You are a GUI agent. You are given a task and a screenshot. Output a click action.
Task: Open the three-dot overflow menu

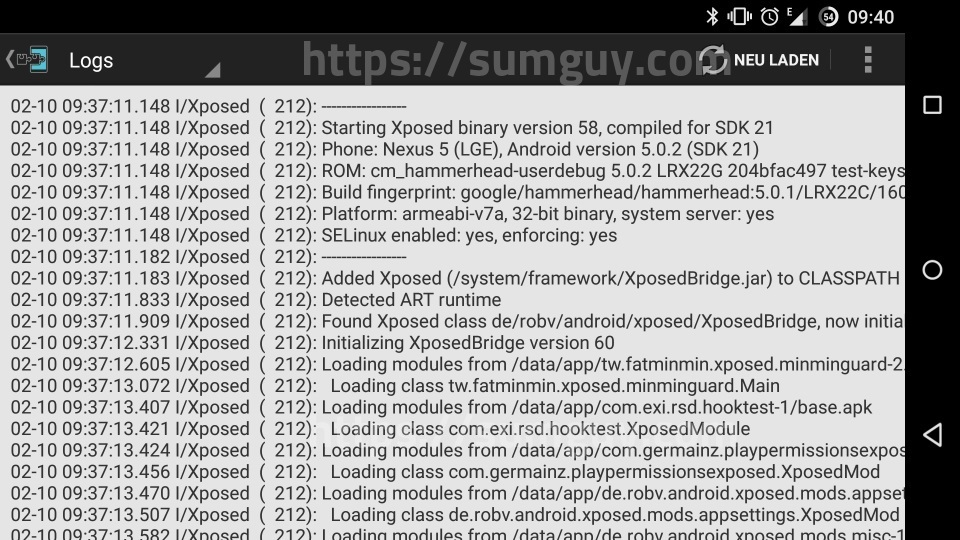click(868, 60)
